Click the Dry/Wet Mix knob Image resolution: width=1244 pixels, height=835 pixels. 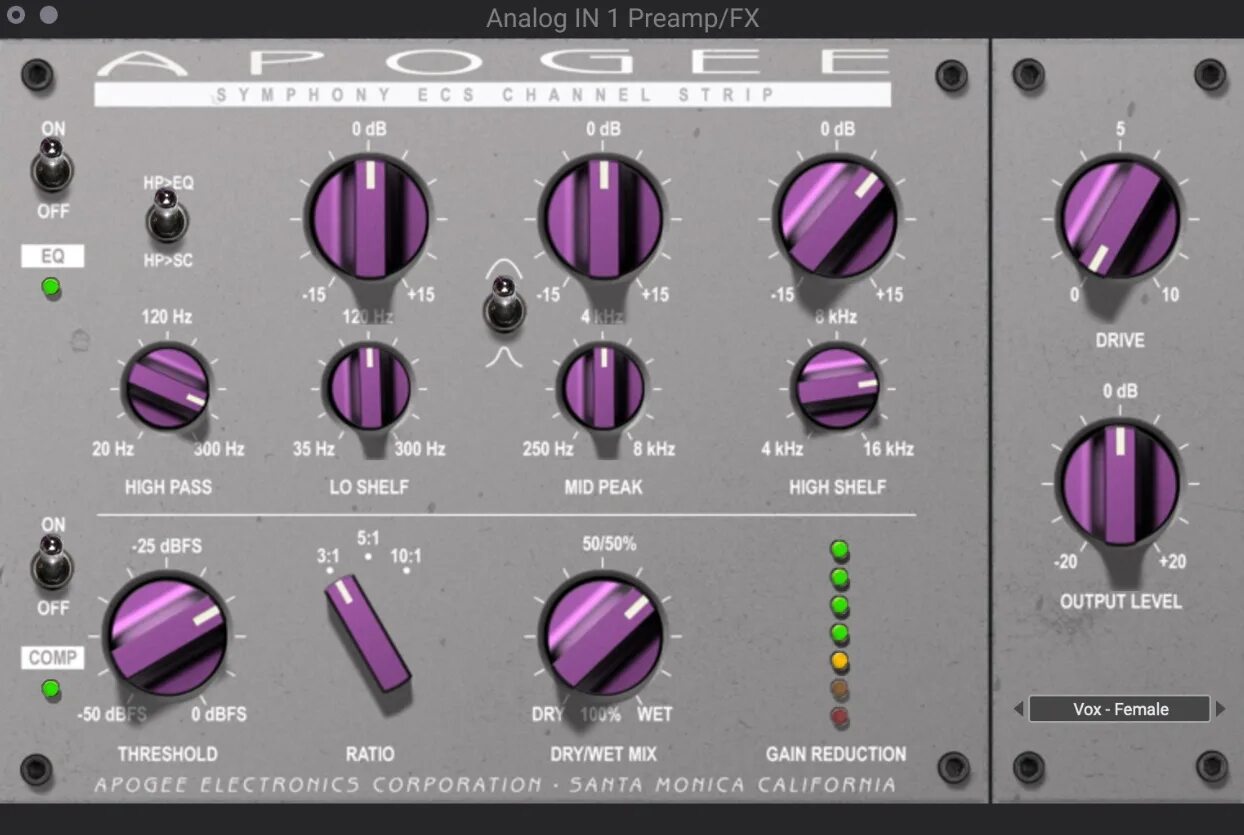pyautogui.click(x=603, y=635)
